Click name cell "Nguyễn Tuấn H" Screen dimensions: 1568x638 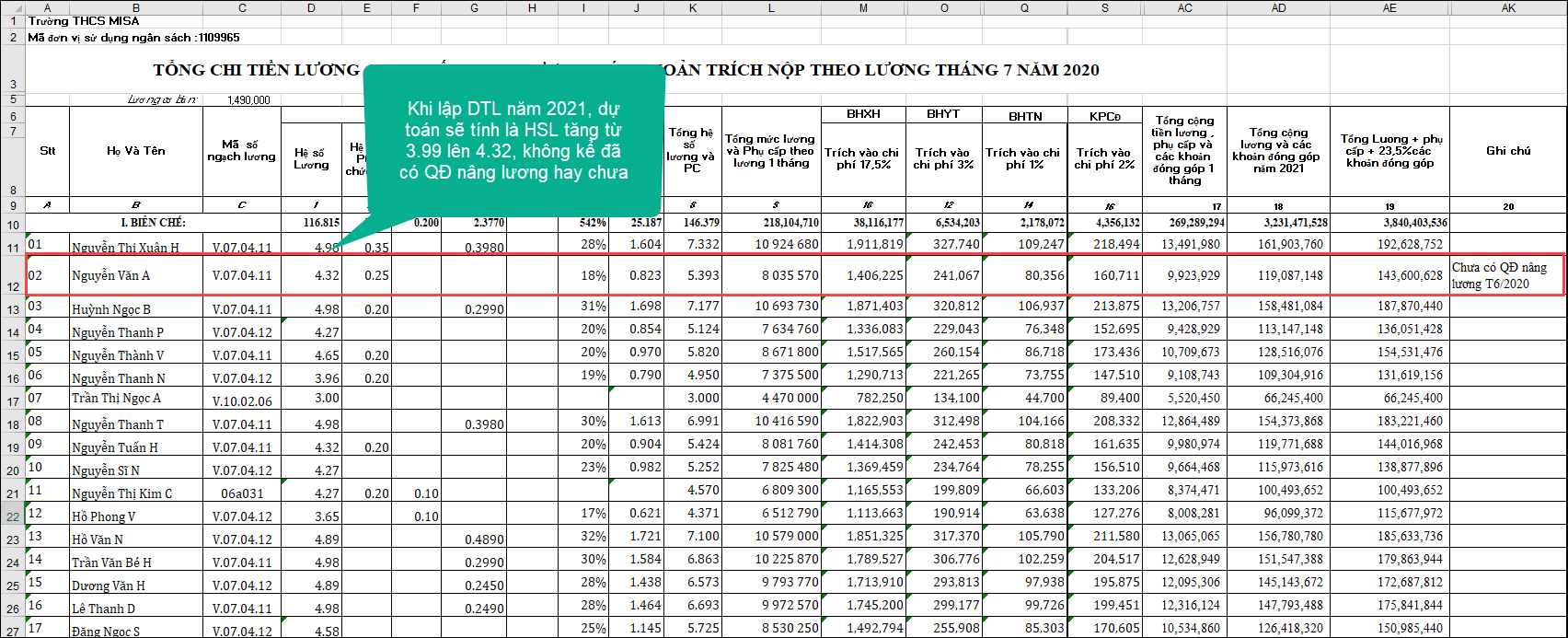[x=136, y=445]
